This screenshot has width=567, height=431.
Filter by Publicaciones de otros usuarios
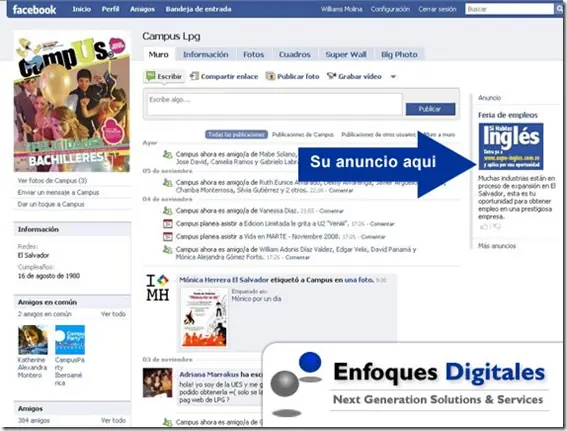[x=379, y=135]
